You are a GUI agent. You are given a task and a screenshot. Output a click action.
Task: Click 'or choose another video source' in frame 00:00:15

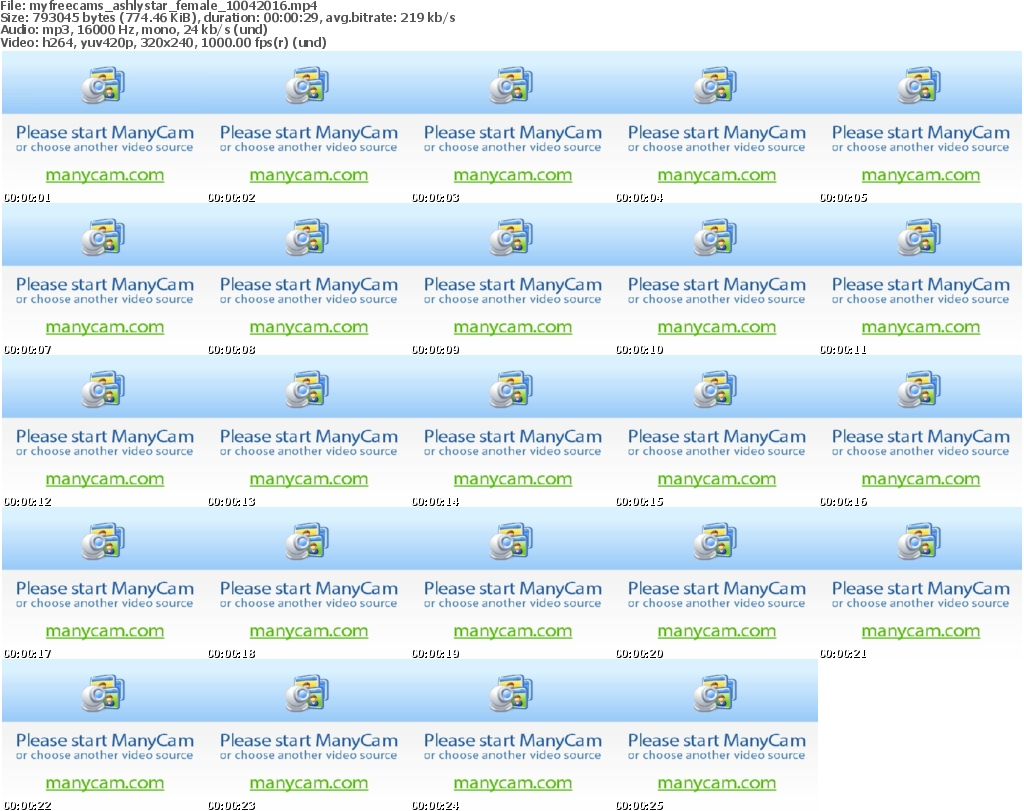coord(716,452)
